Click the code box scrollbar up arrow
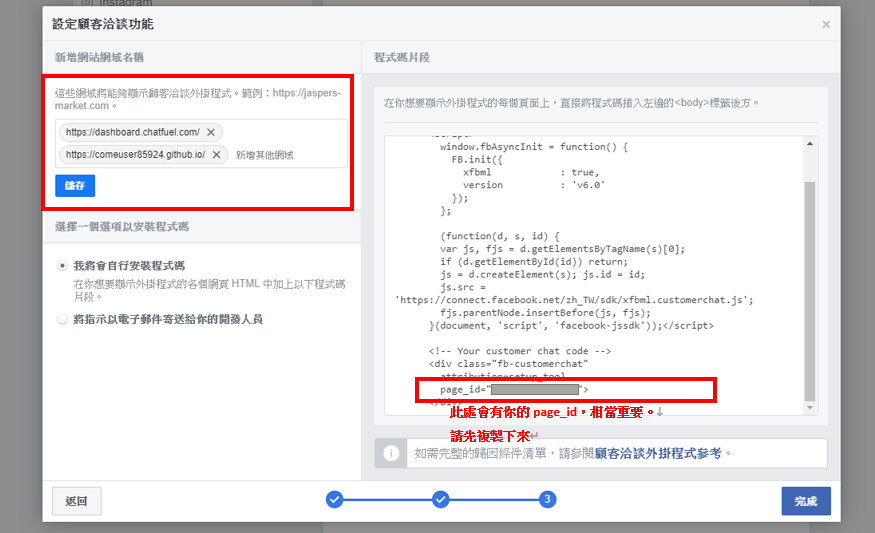The height and width of the screenshot is (533, 875). pos(810,144)
